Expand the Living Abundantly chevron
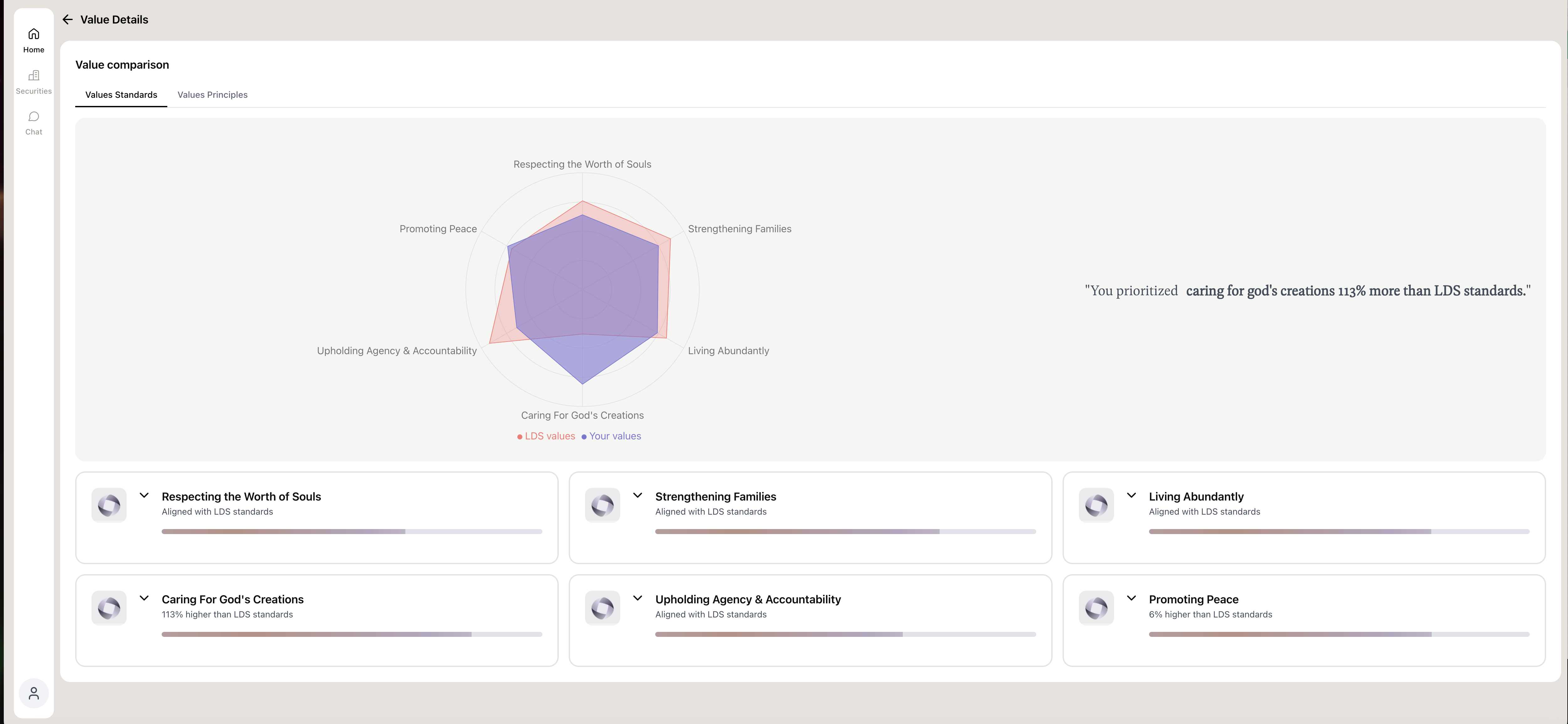 coord(1131,496)
